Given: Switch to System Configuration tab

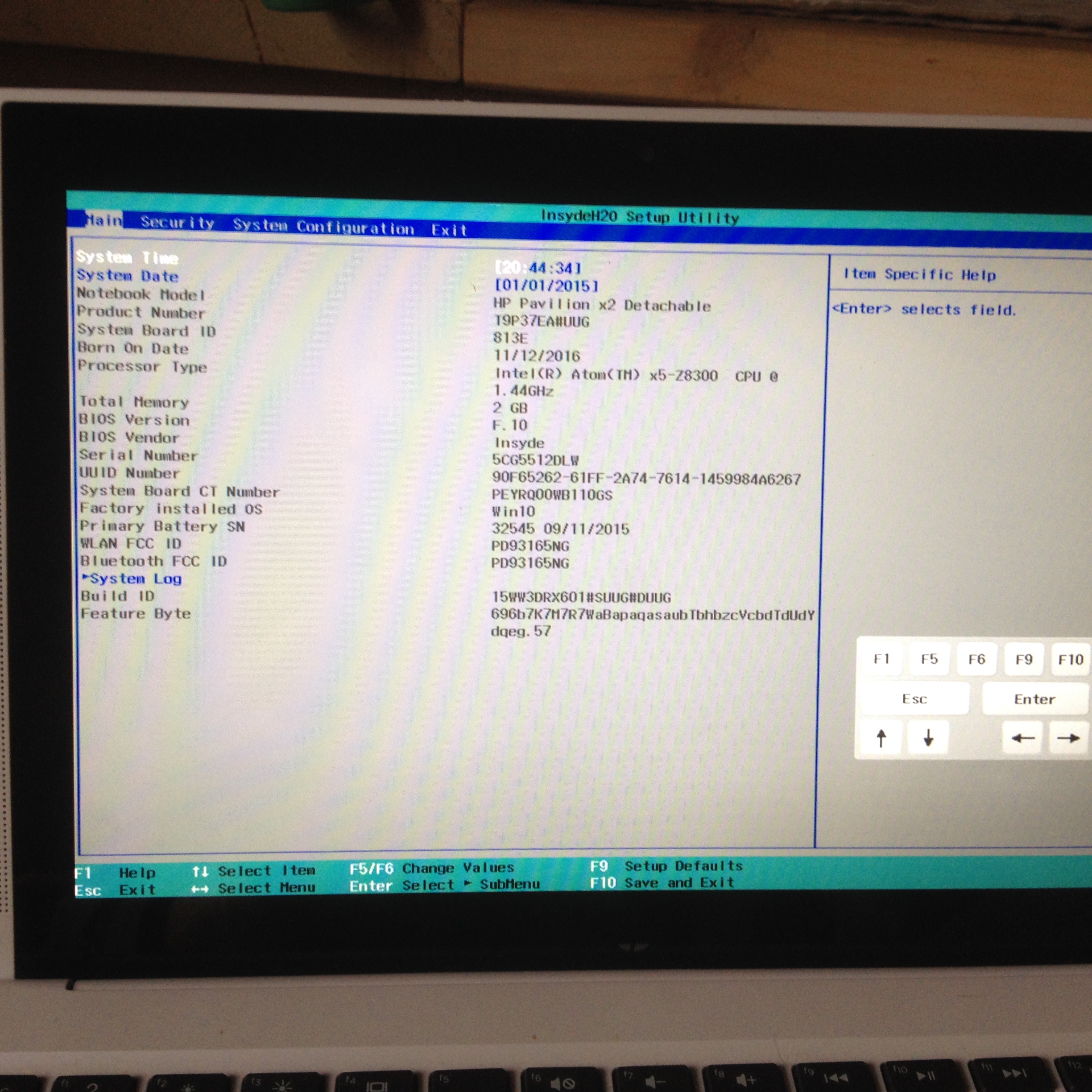Looking at the screenshot, I should [x=323, y=227].
